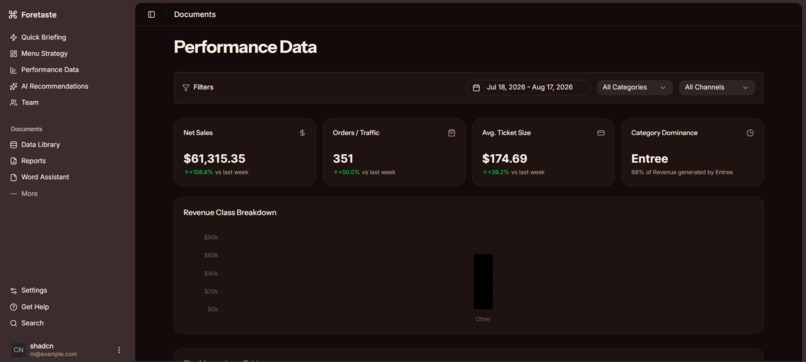806x362 pixels.
Task: Click the Quick Briefing lightning icon
Action: [13, 38]
